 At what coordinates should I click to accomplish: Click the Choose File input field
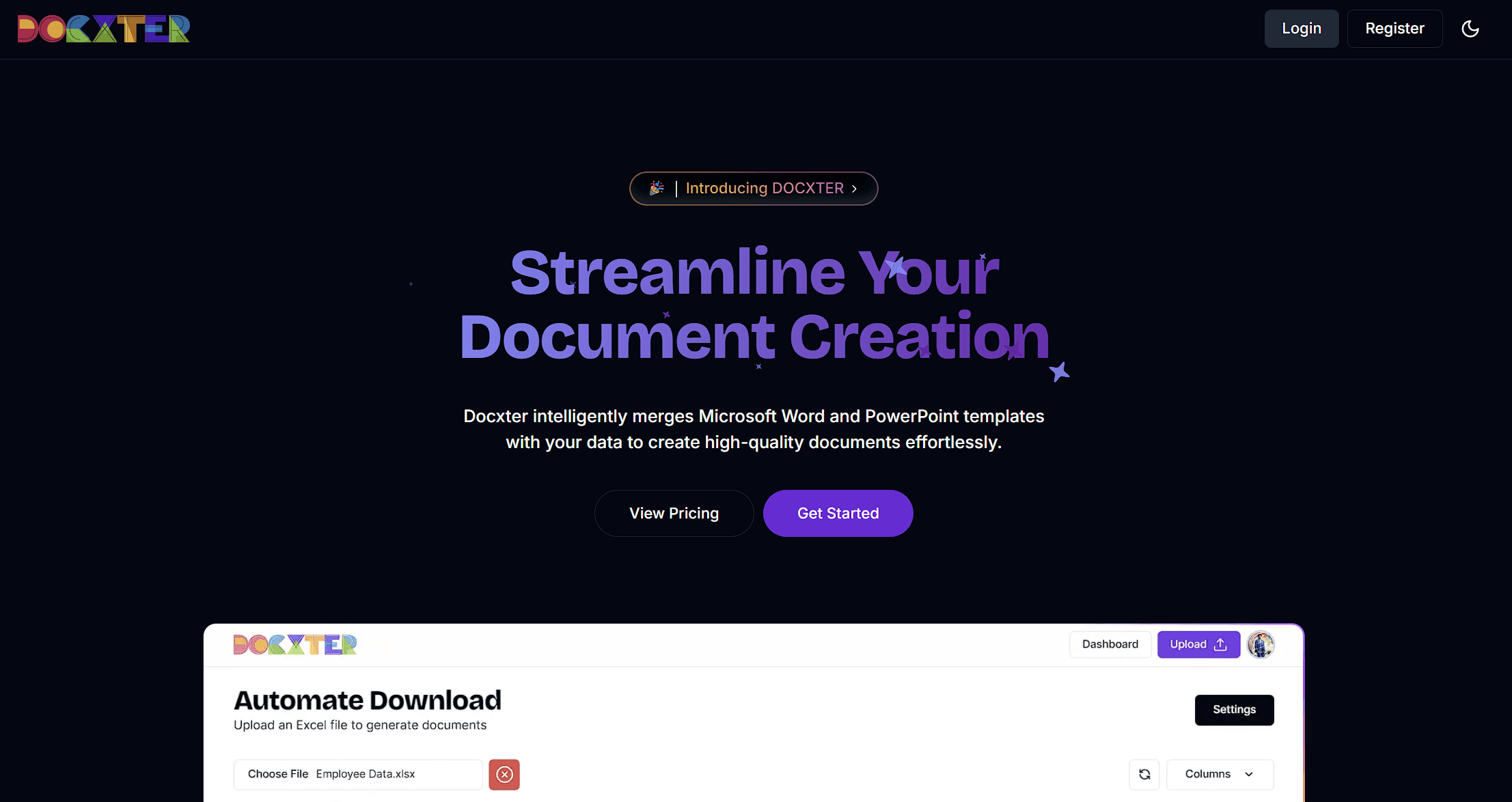pyautogui.click(x=357, y=774)
